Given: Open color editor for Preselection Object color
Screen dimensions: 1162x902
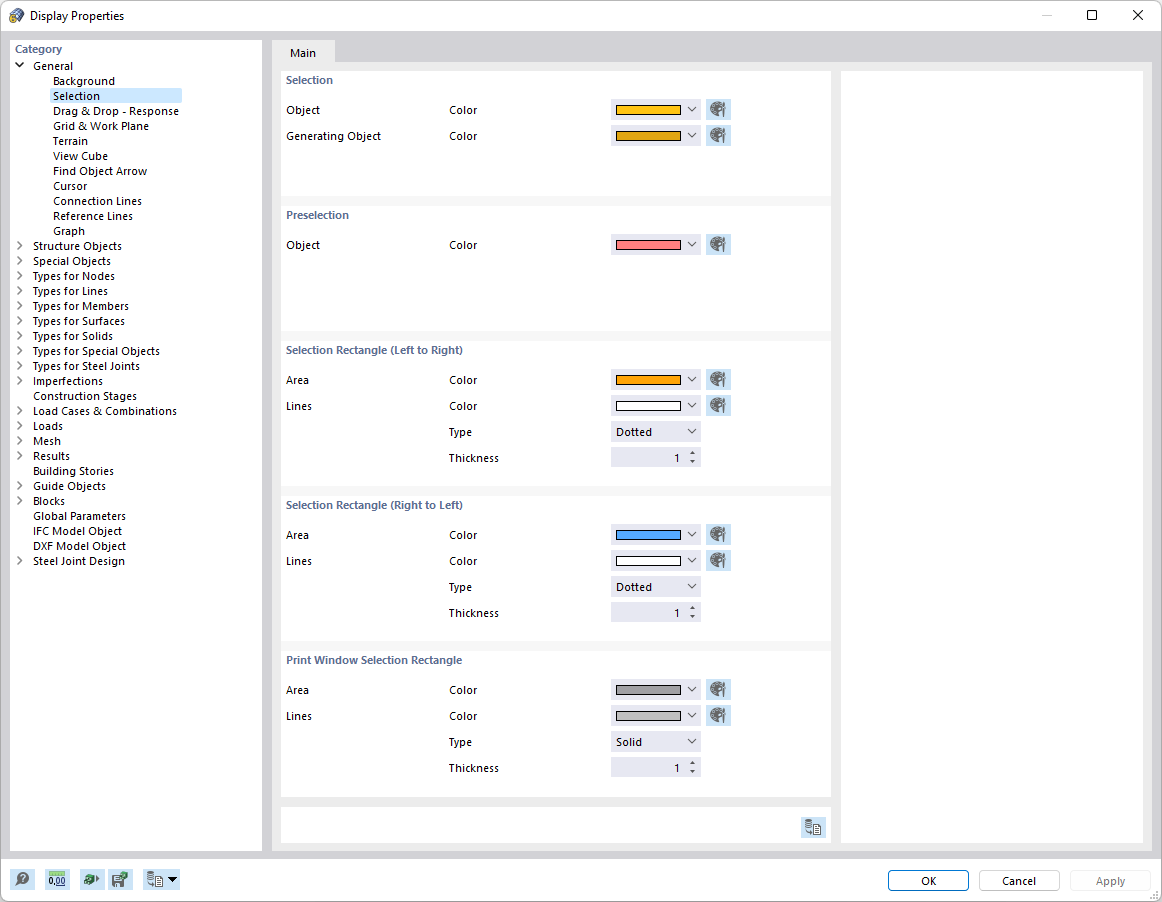Looking at the screenshot, I should tap(718, 245).
